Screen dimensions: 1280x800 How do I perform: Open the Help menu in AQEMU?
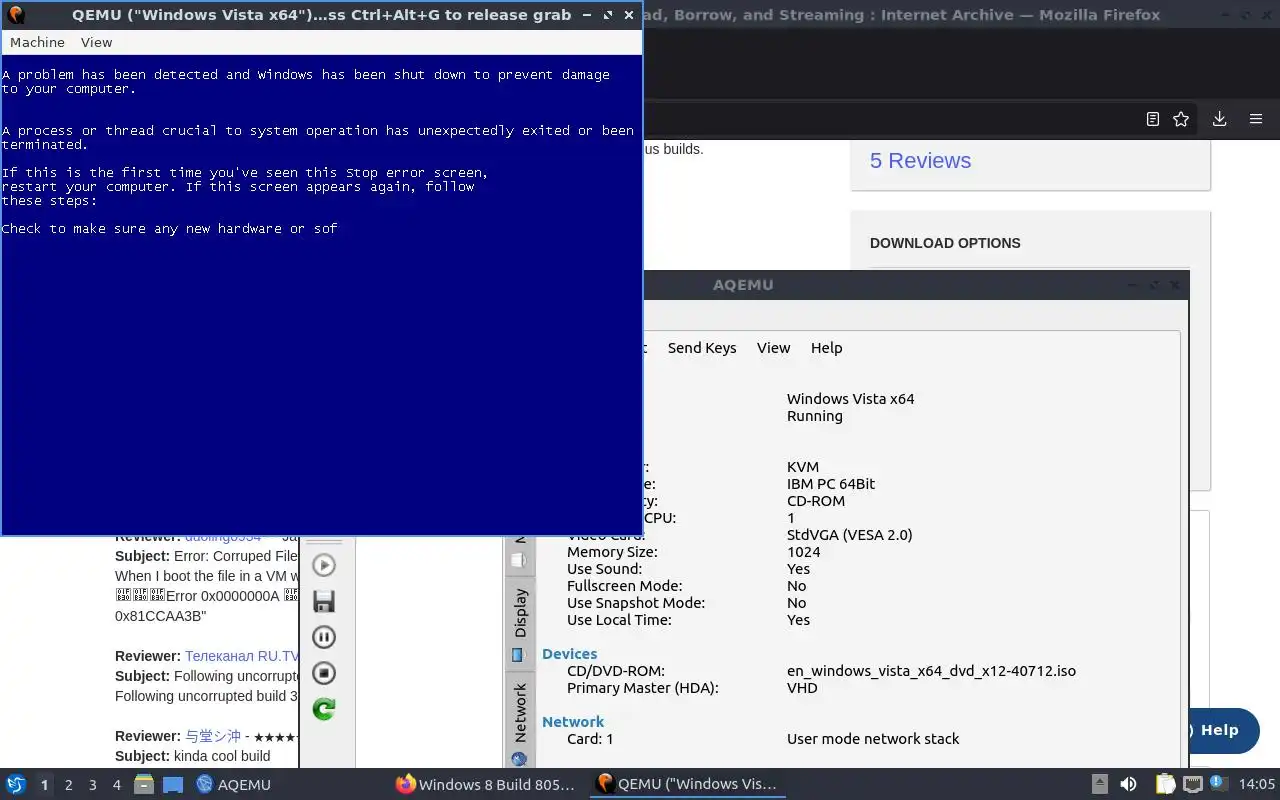click(x=826, y=348)
